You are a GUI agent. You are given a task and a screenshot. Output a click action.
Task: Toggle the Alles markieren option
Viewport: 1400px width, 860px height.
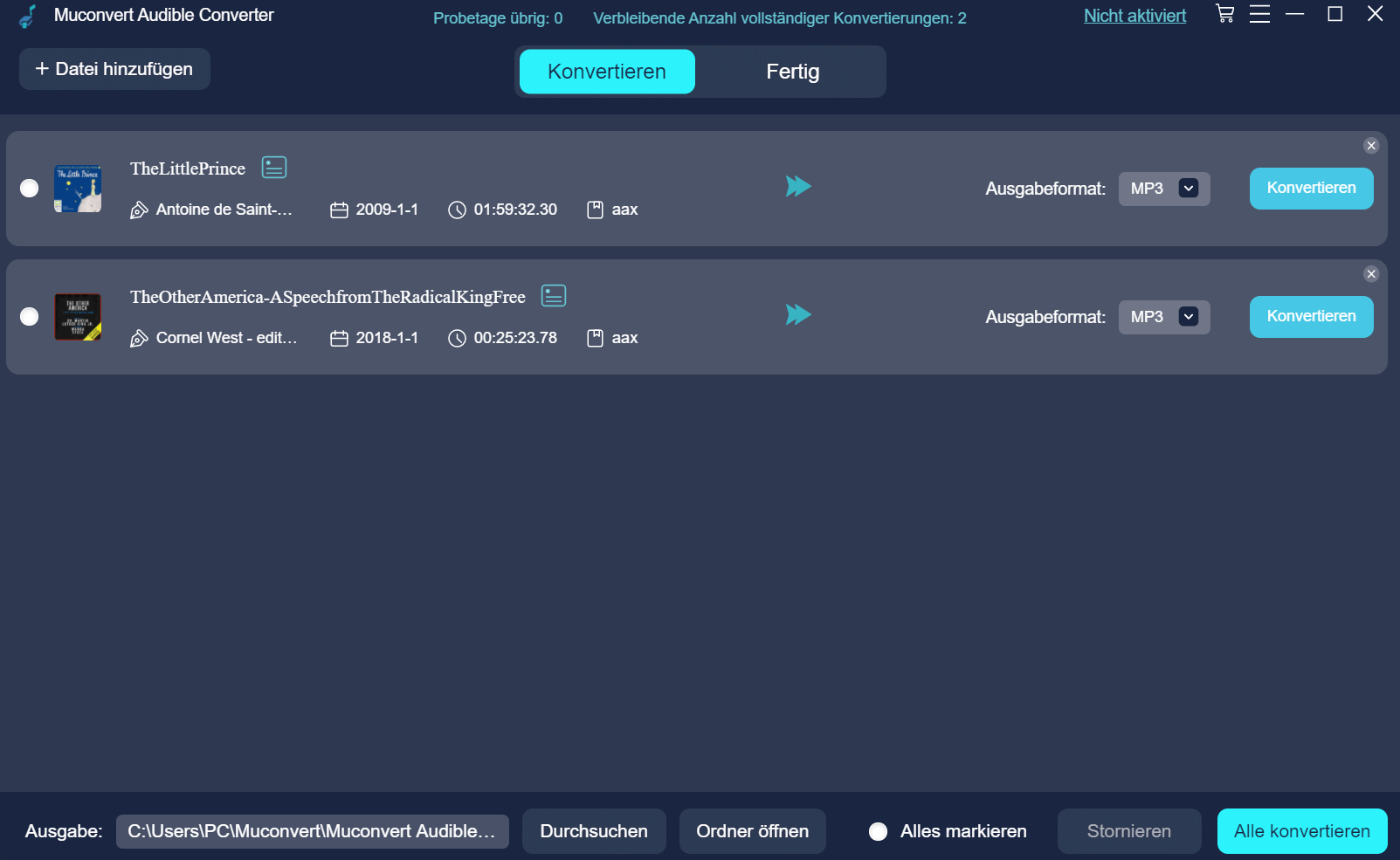click(x=879, y=831)
